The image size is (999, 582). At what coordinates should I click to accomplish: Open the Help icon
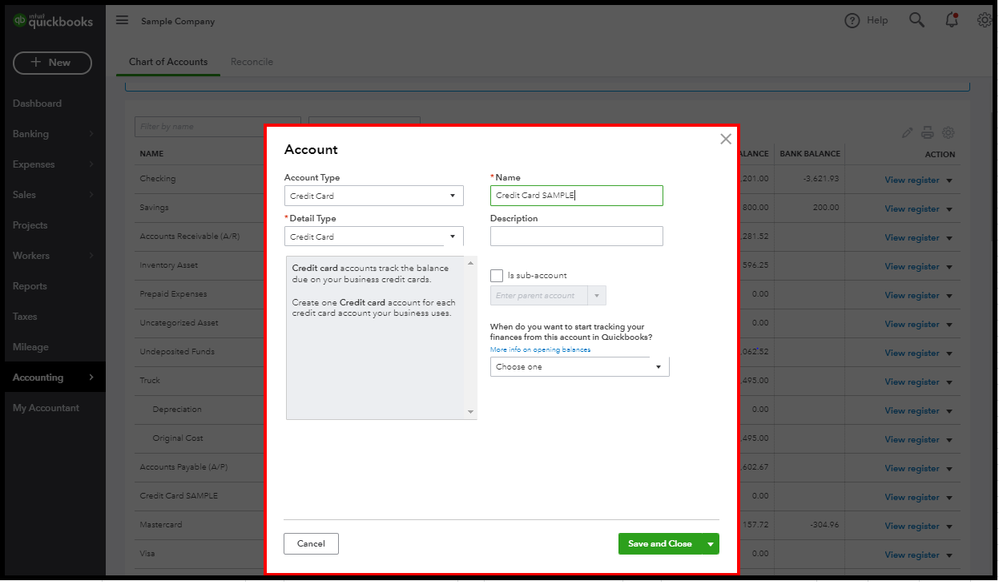click(x=852, y=20)
